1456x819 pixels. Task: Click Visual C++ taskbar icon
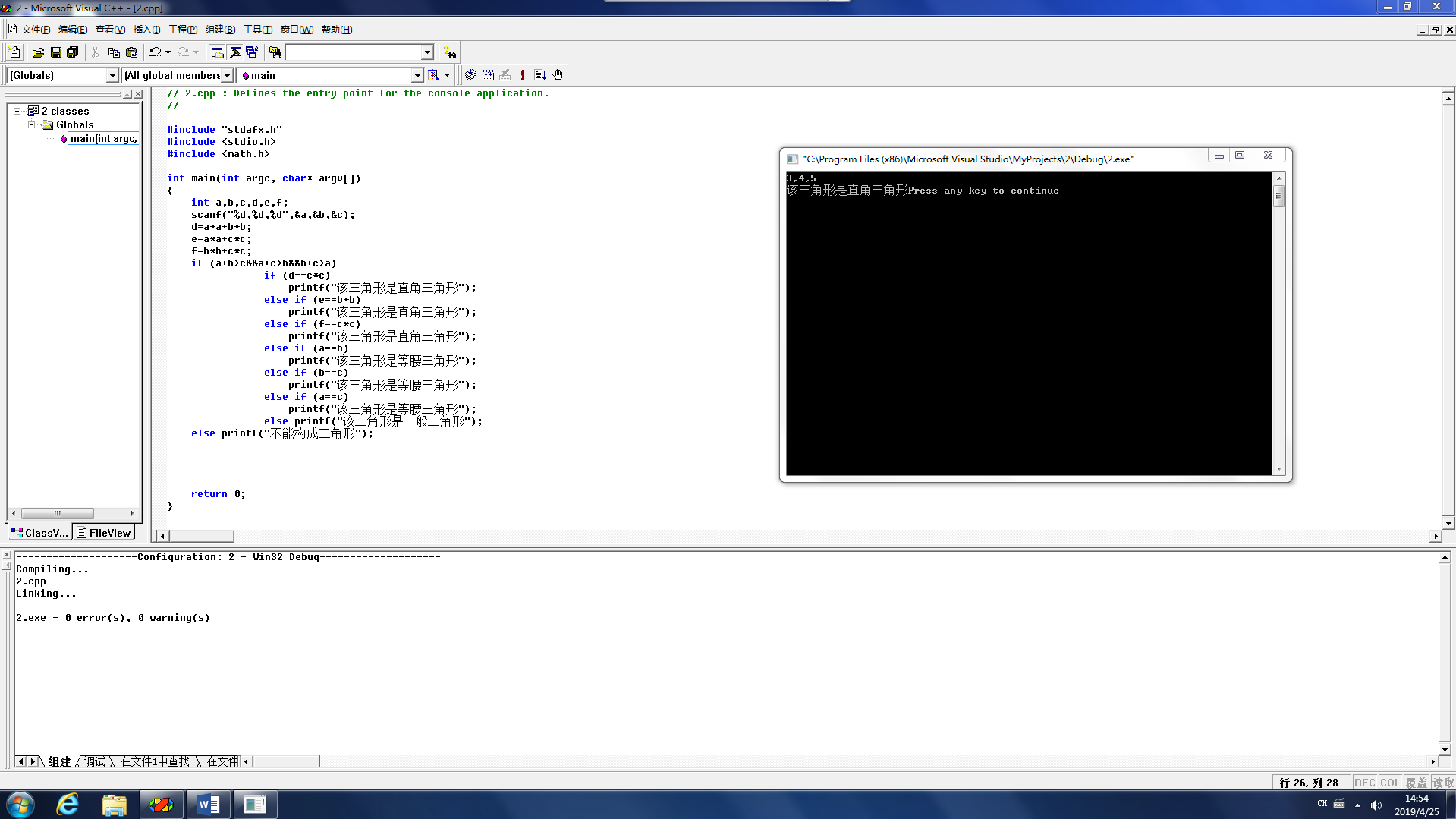tap(161, 805)
